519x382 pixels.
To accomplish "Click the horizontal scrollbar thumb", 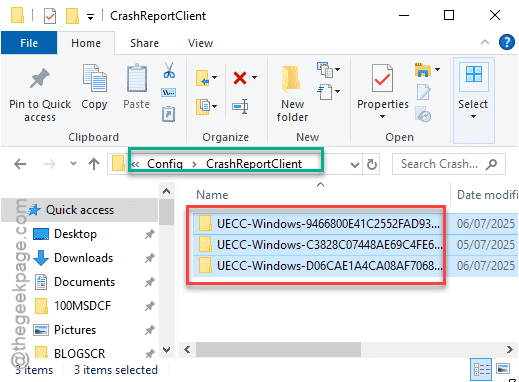I will click(278, 349).
